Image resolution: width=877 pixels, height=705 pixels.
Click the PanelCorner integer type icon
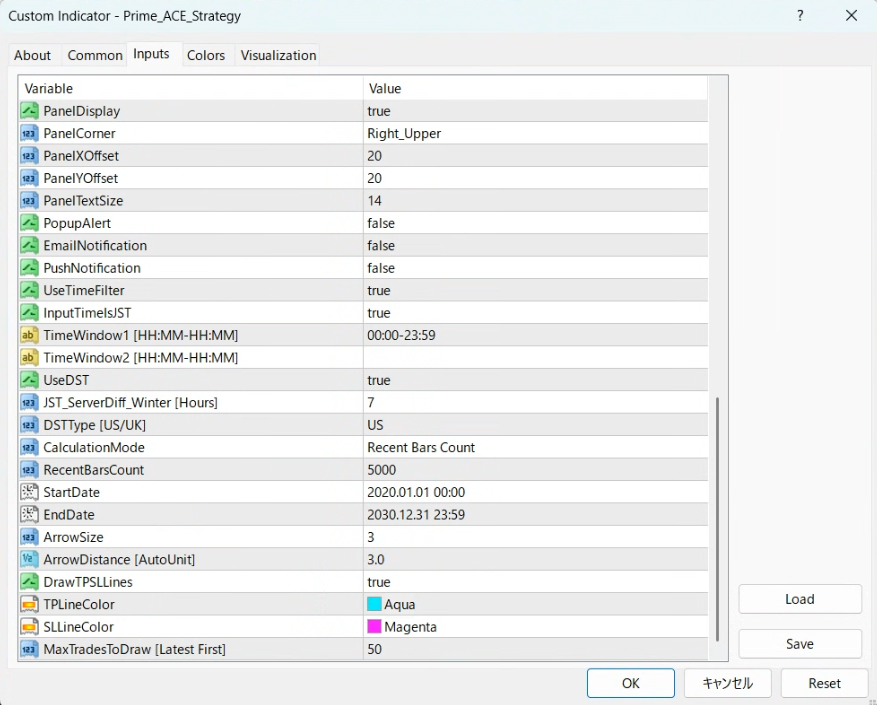(x=29, y=133)
